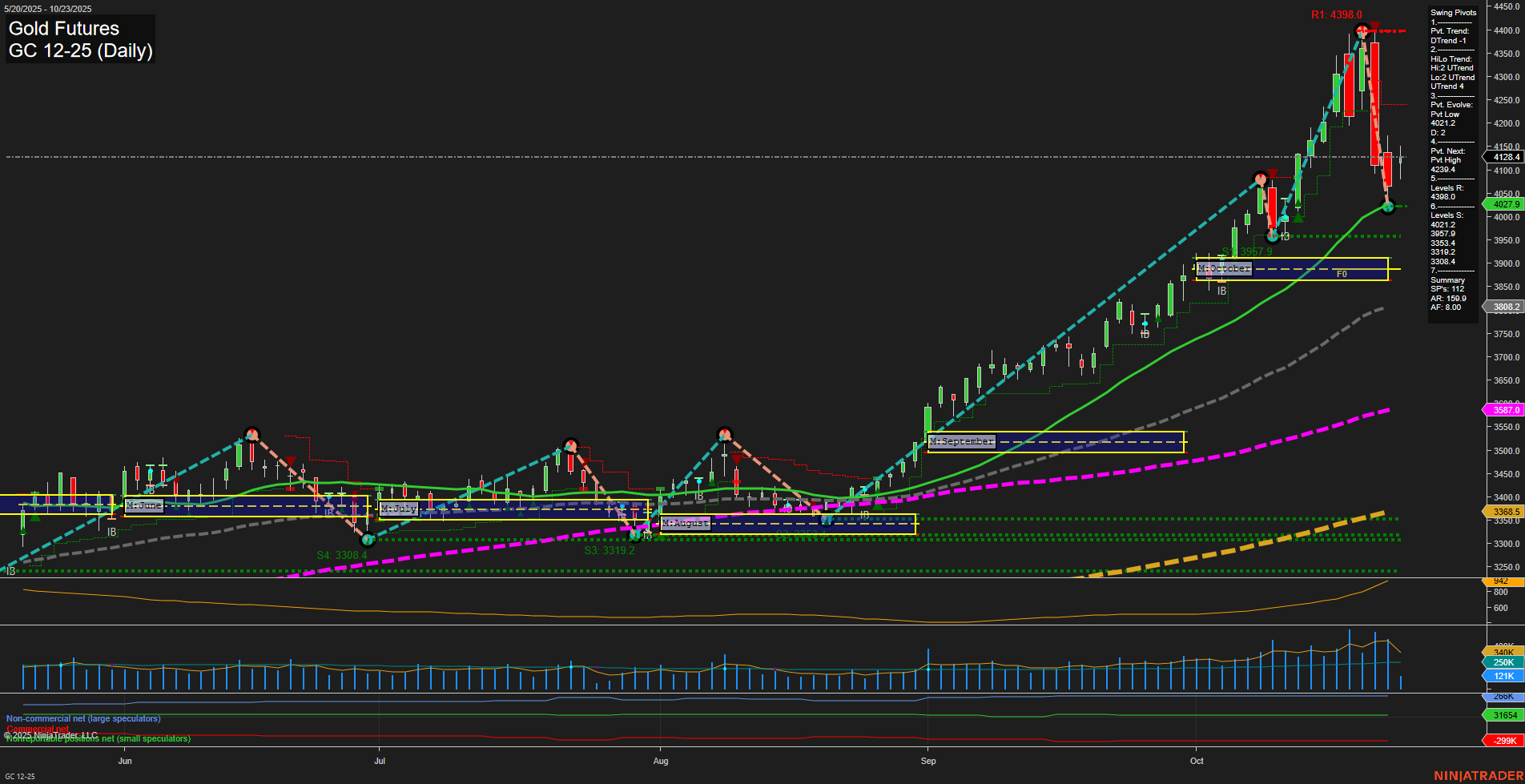Image resolution: width=1525 pixels, height=784 pixels.
Task: Click the green swing-low dot at 4027.9
Action: click(1388, 207)
